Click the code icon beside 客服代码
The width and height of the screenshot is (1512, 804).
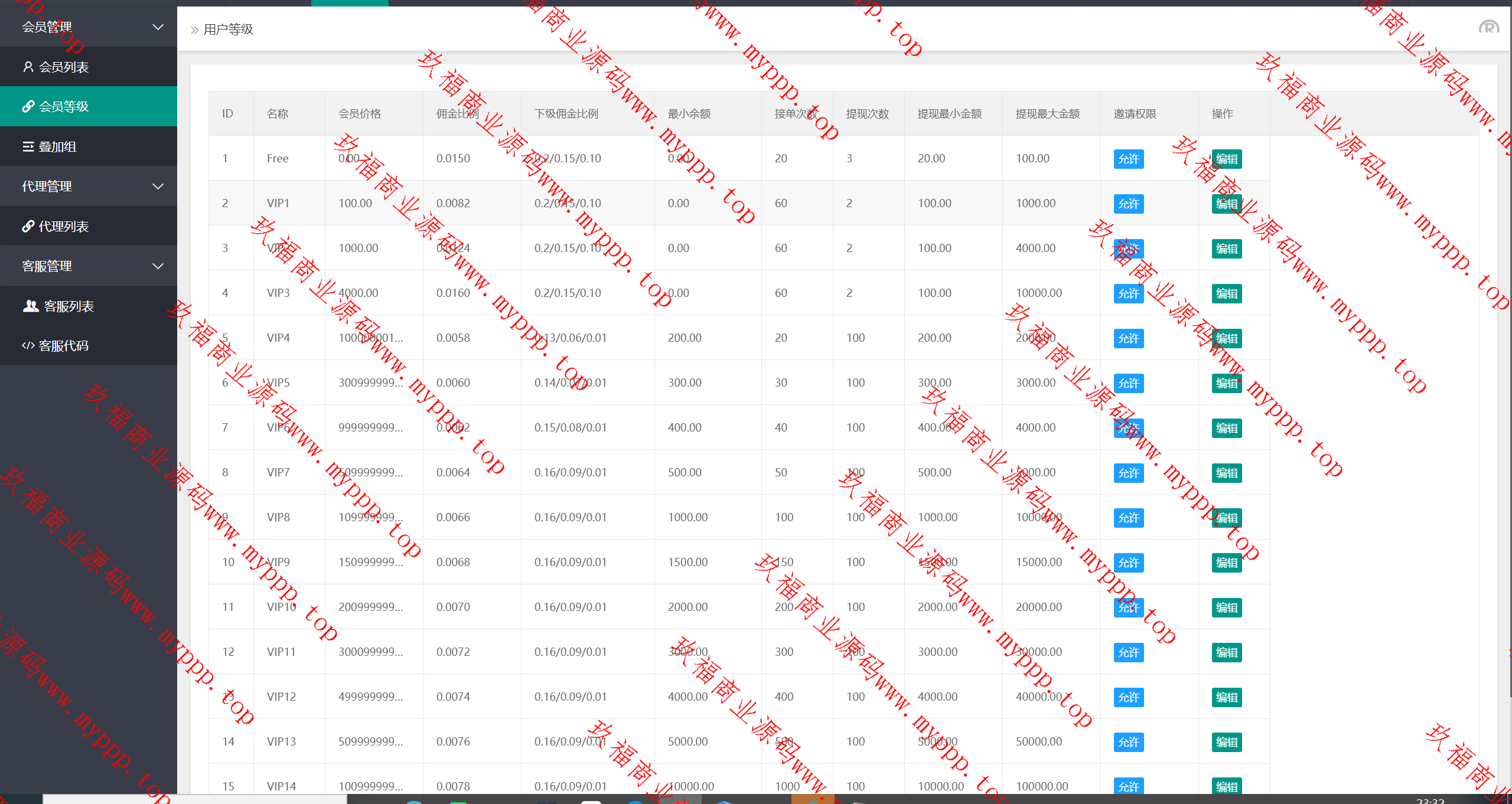(x=28, y=346)
